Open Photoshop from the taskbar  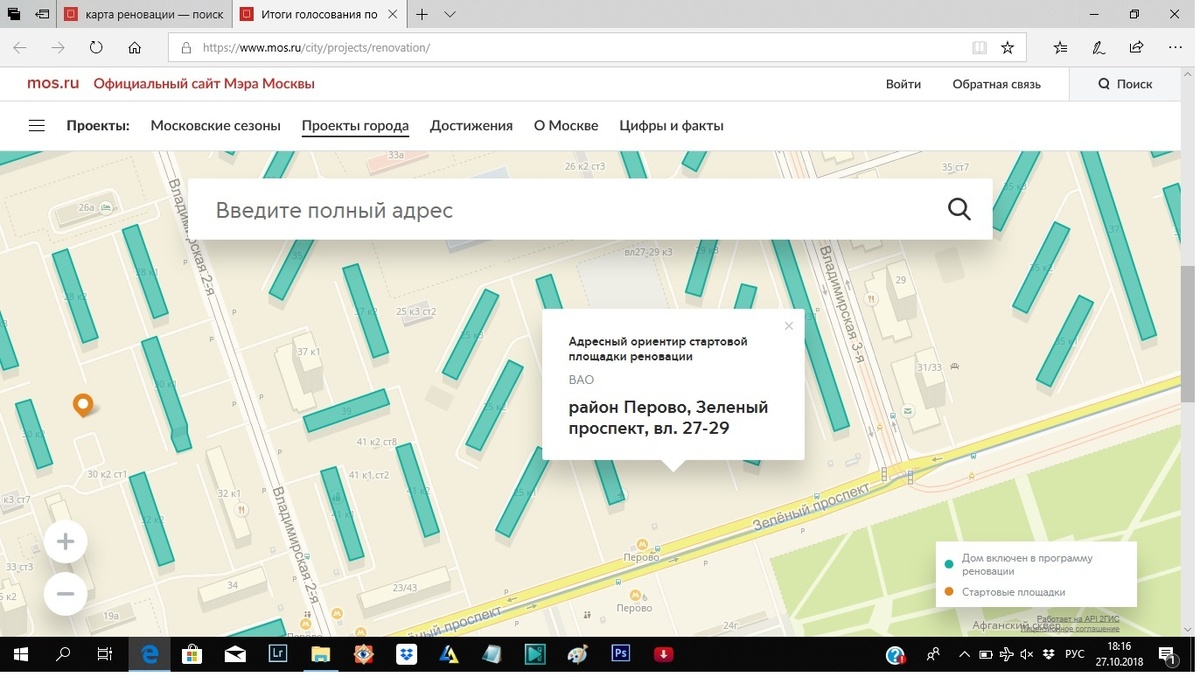620,654
